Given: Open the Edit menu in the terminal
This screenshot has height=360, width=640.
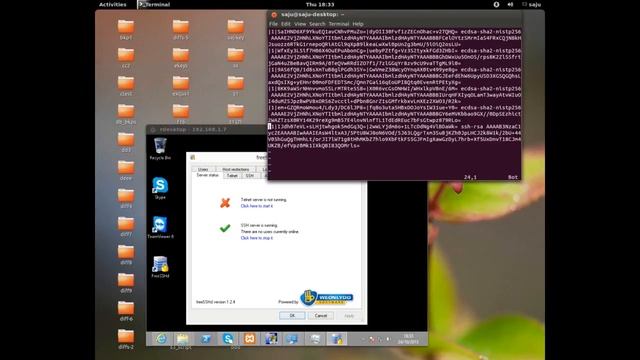Looking at the screenshot, I should (286, 24).
